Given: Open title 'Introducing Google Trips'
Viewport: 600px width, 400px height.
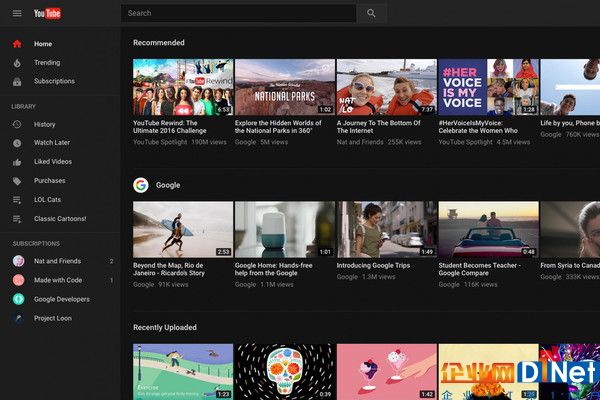Looking at the screenshot, I should tap(373, 265).
